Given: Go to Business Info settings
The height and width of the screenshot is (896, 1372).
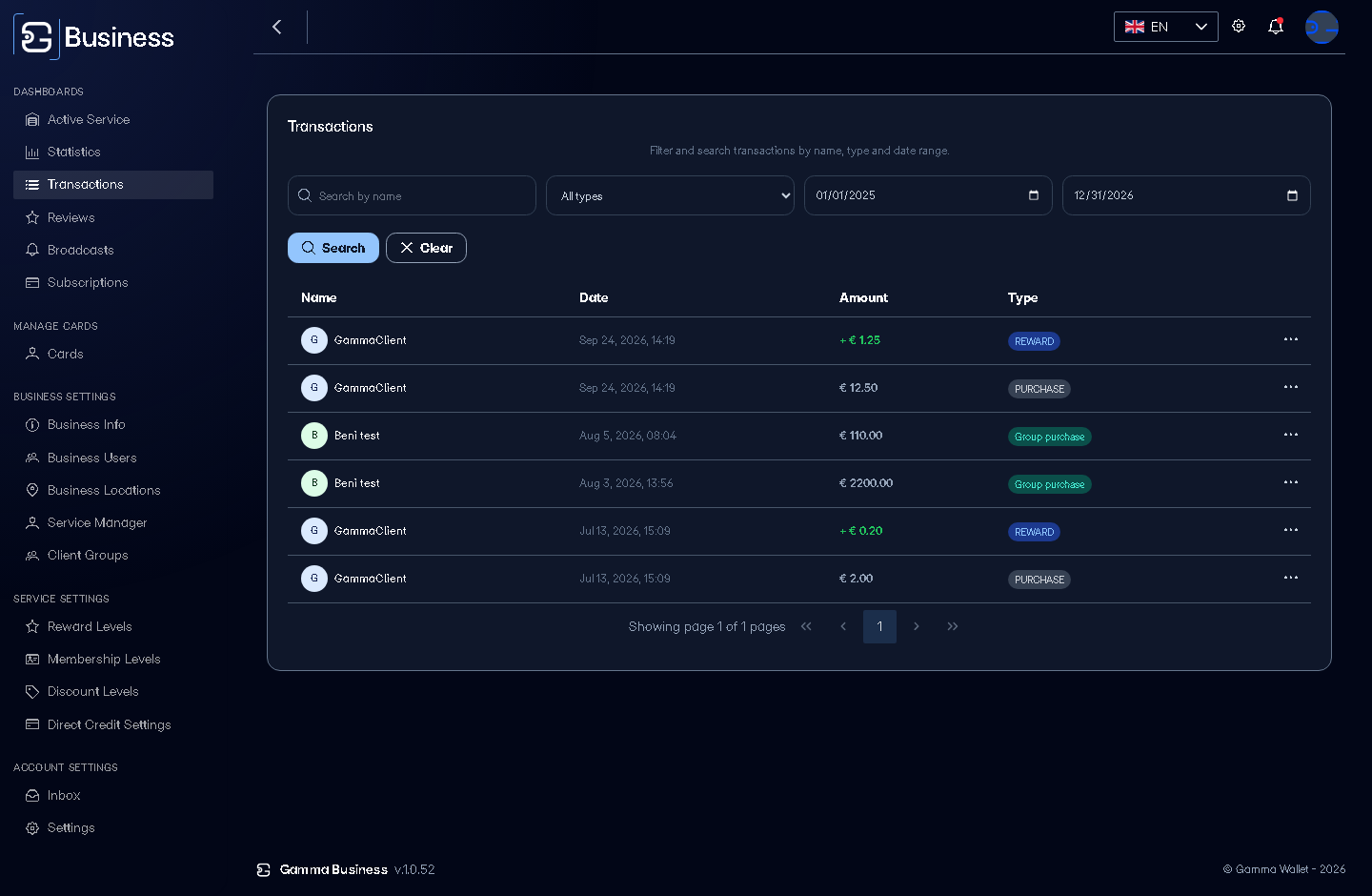Looking at the screenshot, I should pyautogui.click(x=113, y=424).
